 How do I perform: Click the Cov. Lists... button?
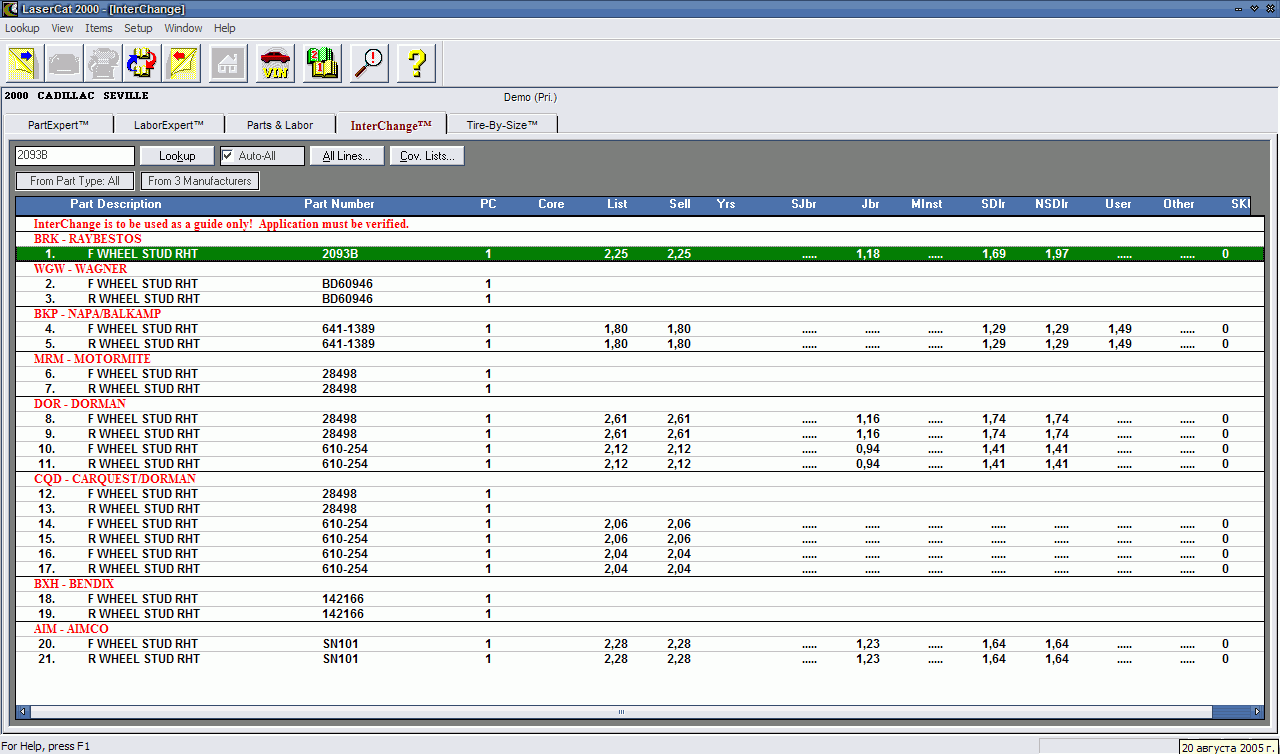point(427,156)
